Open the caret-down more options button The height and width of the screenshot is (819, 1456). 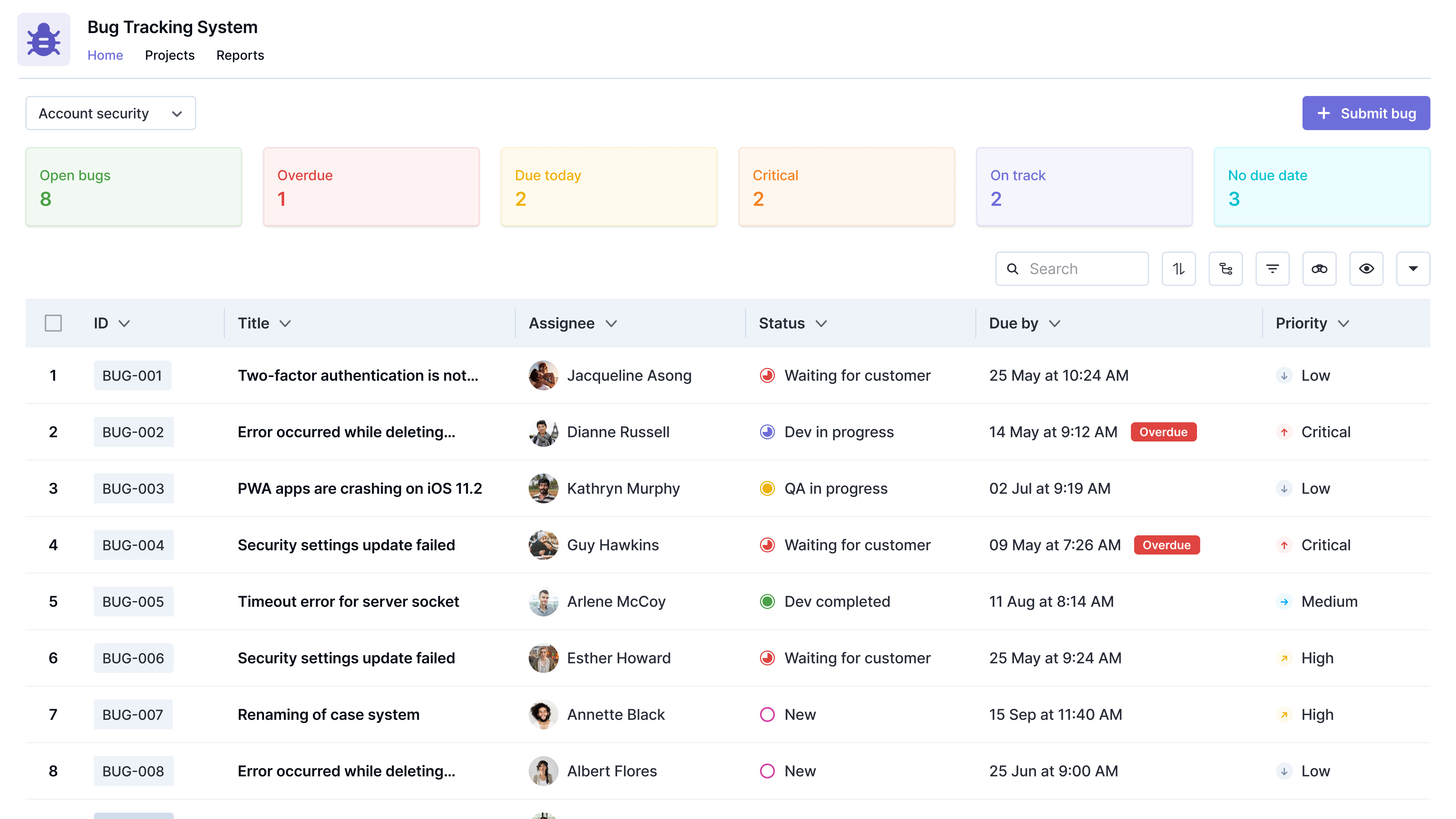click(1413, 269)
